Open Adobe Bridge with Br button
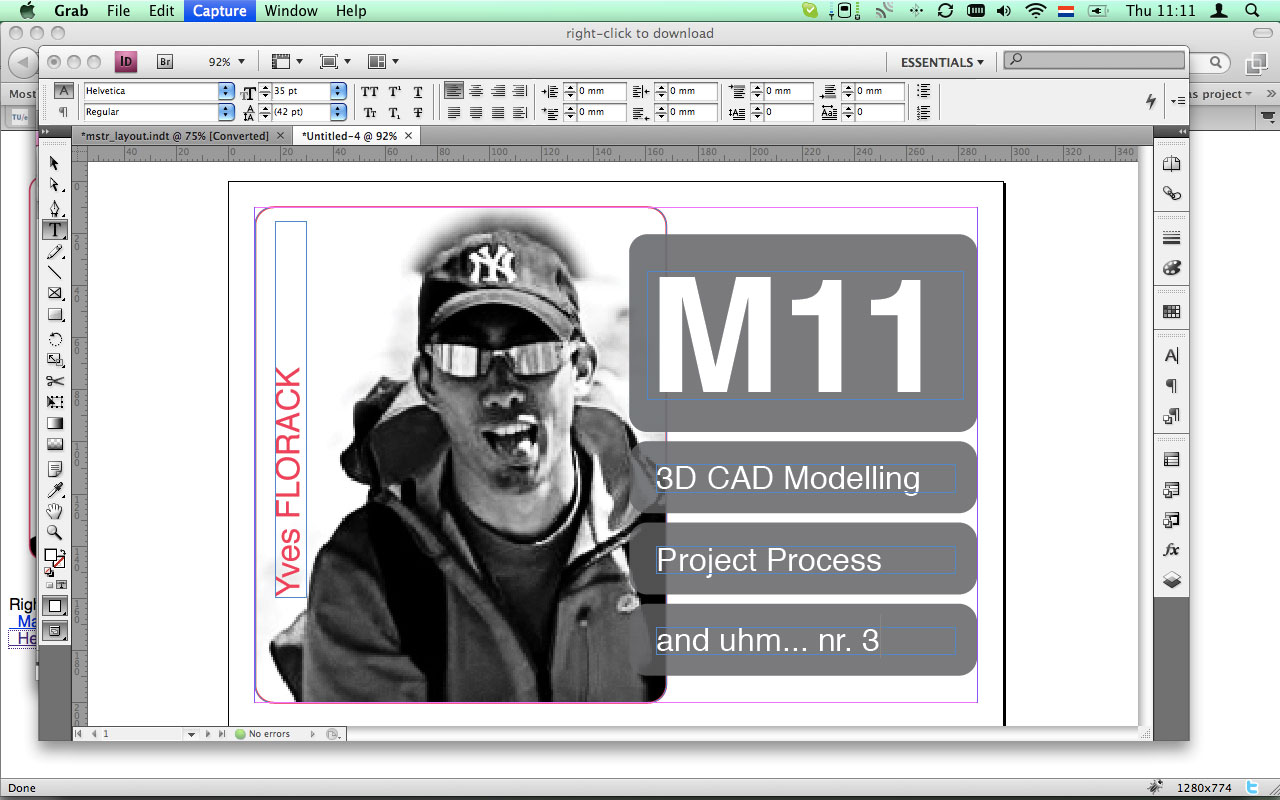Viewport: 1280px width, 800px height. 165,62
